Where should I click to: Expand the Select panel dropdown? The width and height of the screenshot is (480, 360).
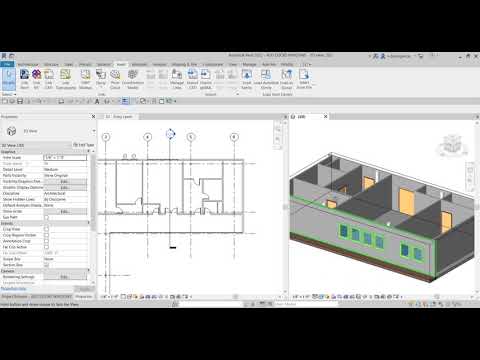(9, 94)
